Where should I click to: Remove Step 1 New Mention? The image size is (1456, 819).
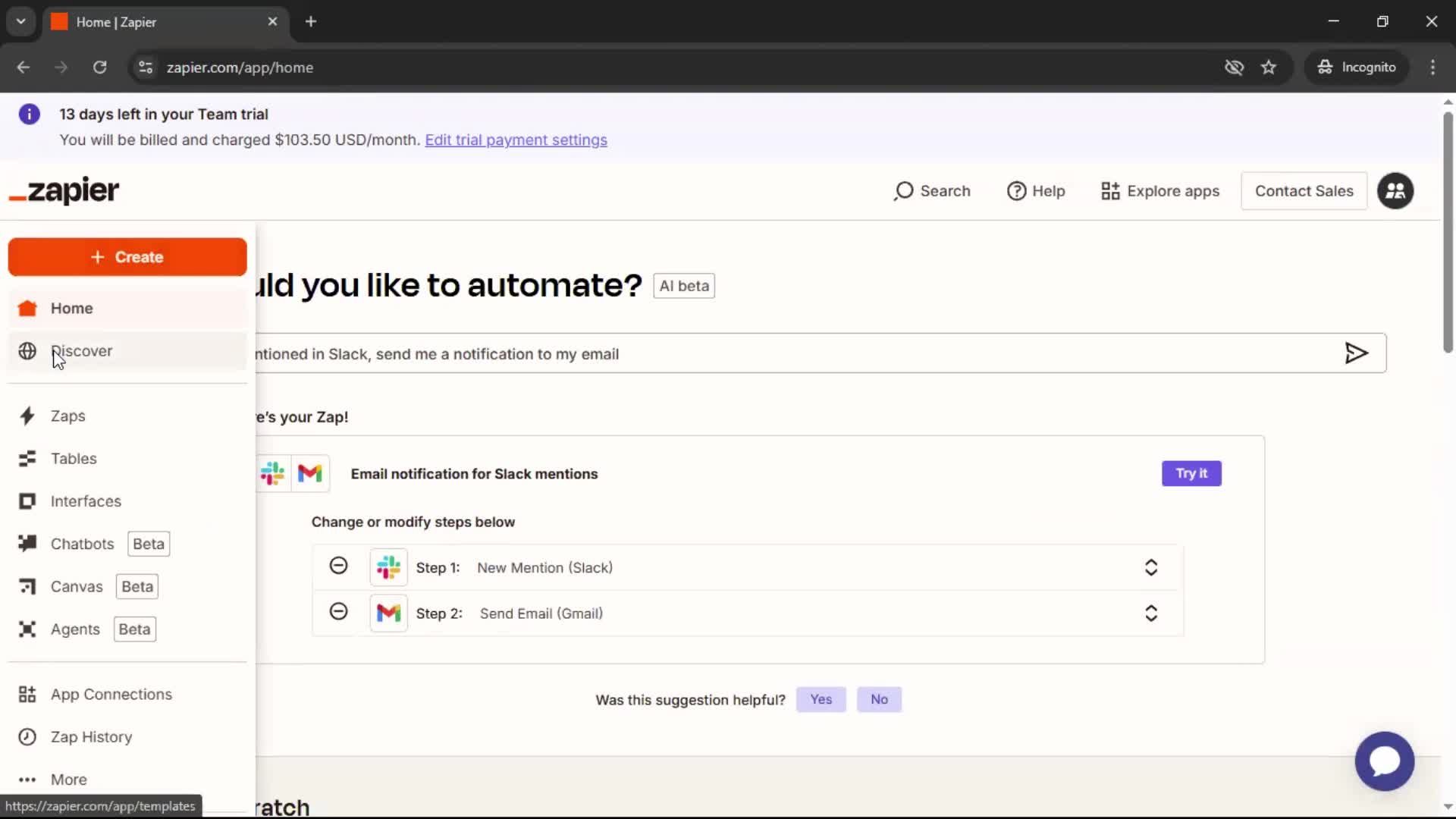(338, 566)
